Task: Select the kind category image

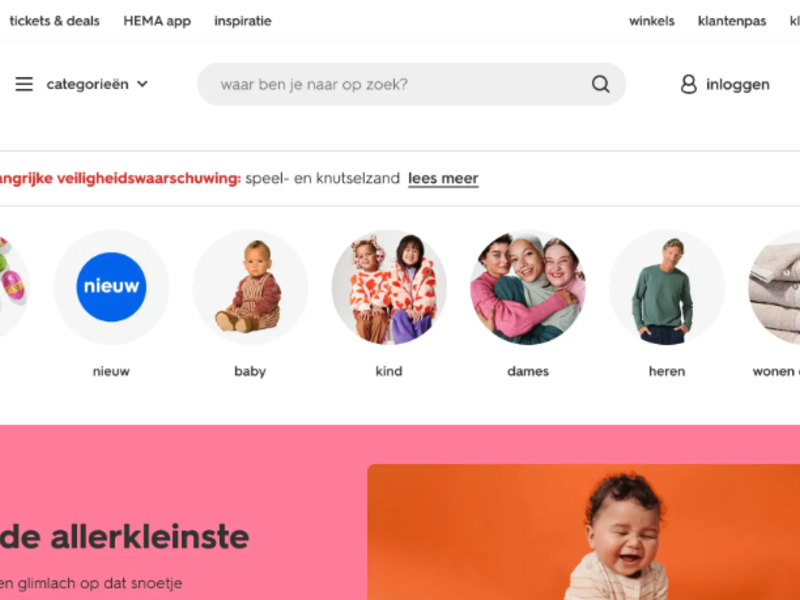Action: tap(389, 287)
